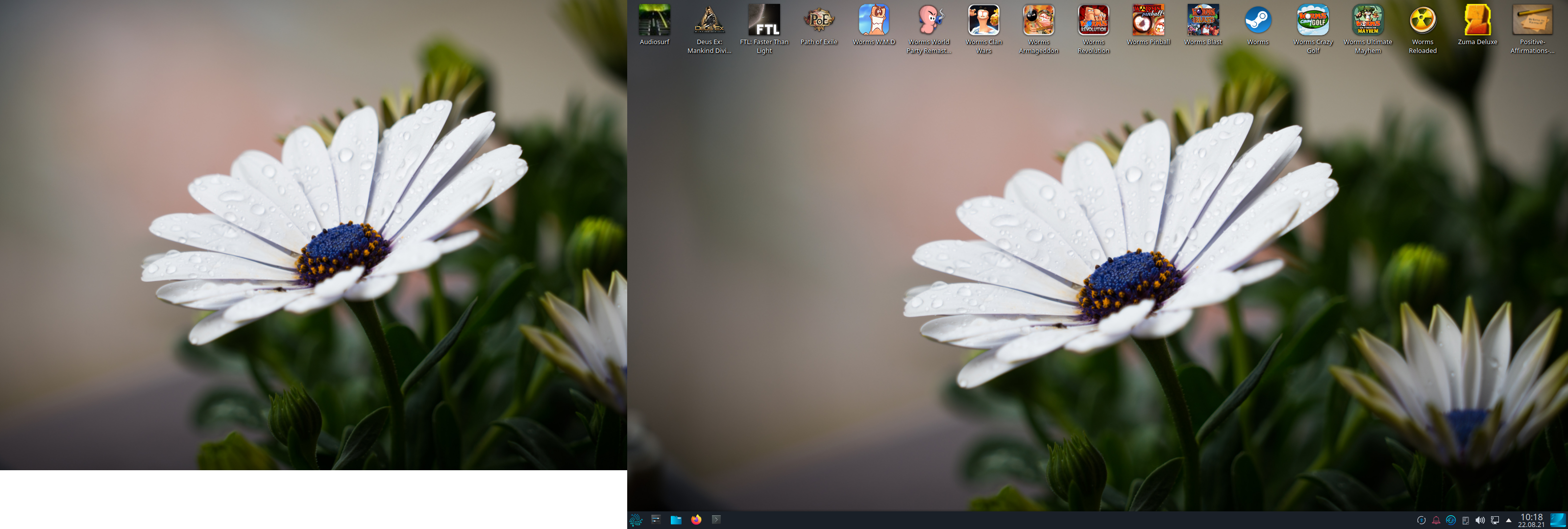The height and width of the screenshot is (529, 1568).
Task: Open Zuma Deluxe shortcut
Action: click(1477, 20)
